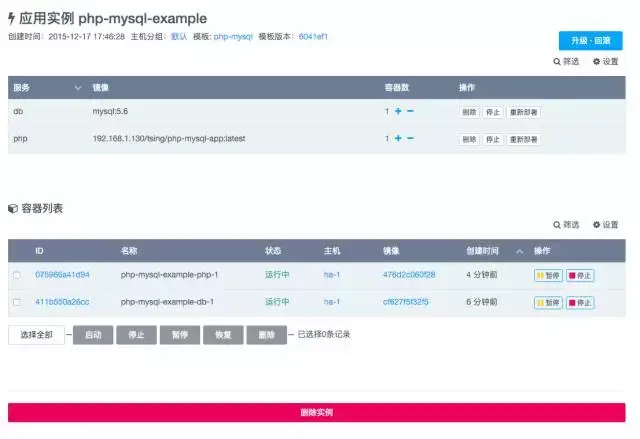Open 设置 gear above the services table
This screenshot has width=640, height=439.
[x=606, y=62]
